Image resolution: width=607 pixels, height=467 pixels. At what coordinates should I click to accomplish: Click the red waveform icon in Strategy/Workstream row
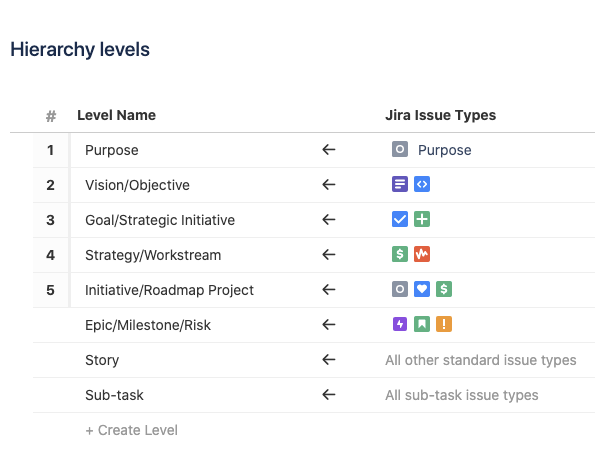pos(422,255)
